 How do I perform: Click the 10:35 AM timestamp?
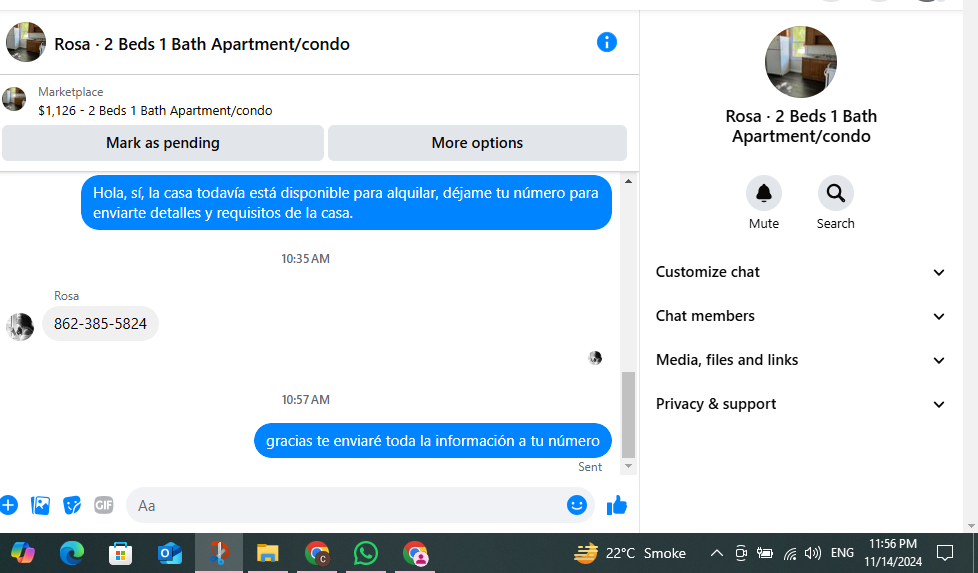[305, 259]
